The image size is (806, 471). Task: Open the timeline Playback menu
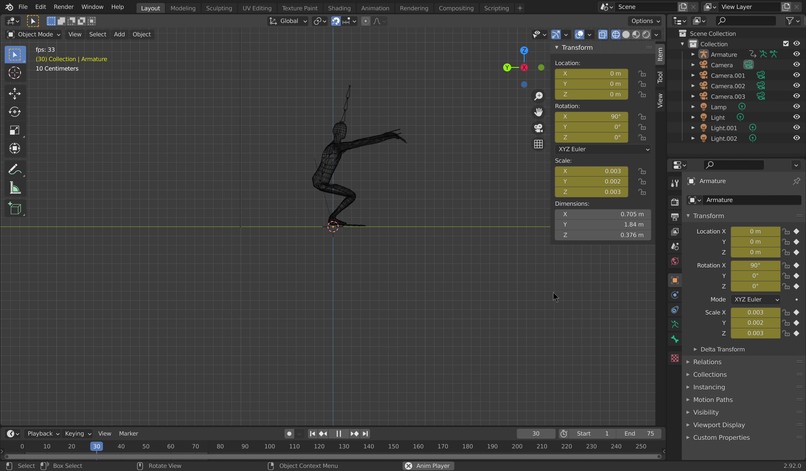tap(43, 434)
